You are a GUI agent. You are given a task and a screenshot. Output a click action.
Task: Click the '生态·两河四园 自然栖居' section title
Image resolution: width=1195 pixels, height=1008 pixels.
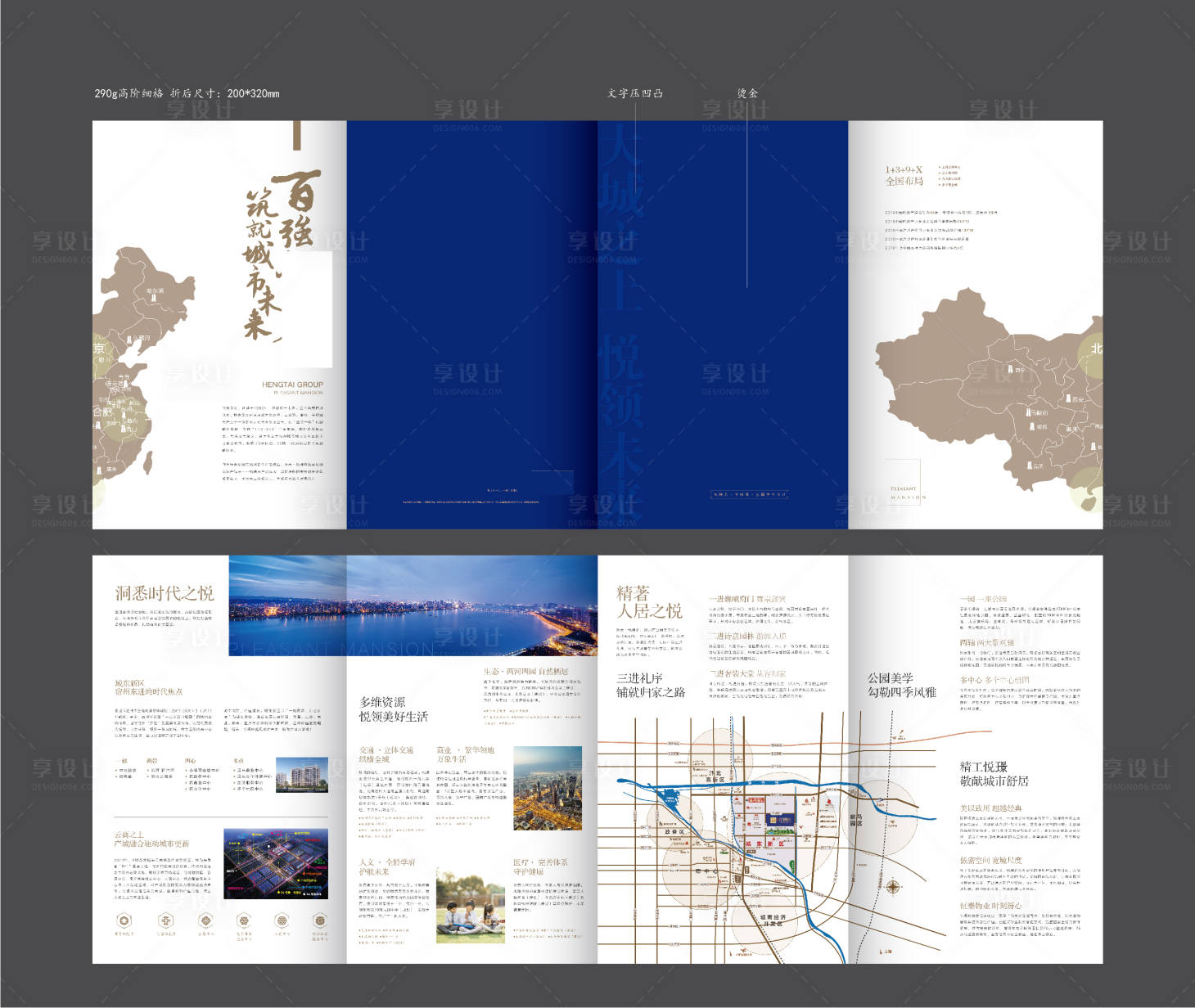tap(525, 672)
